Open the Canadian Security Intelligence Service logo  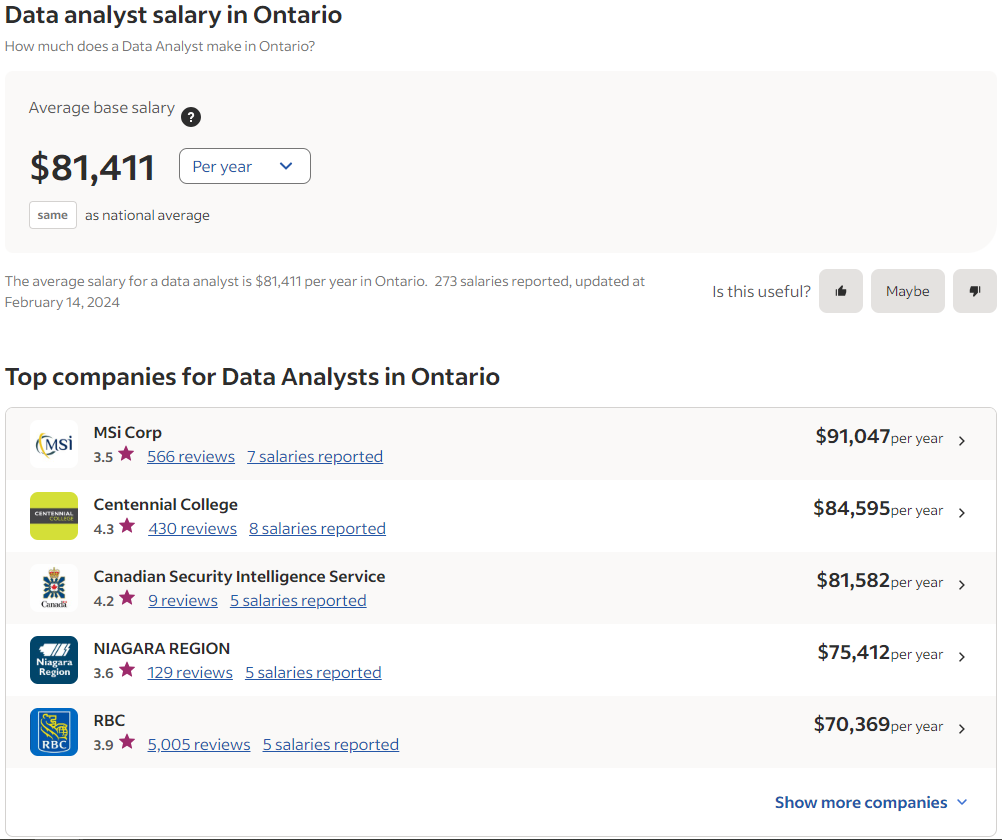(54, 587)
